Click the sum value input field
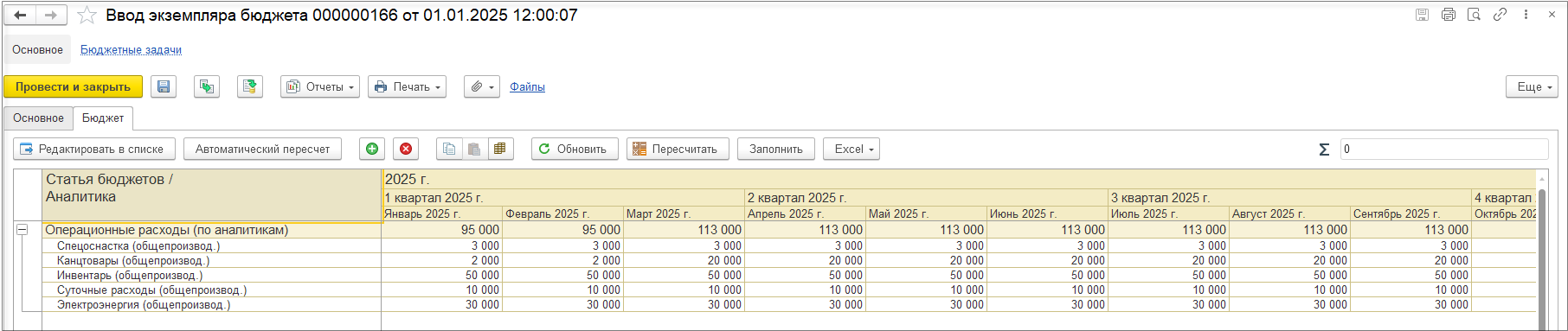 [x=1444, y=149]
